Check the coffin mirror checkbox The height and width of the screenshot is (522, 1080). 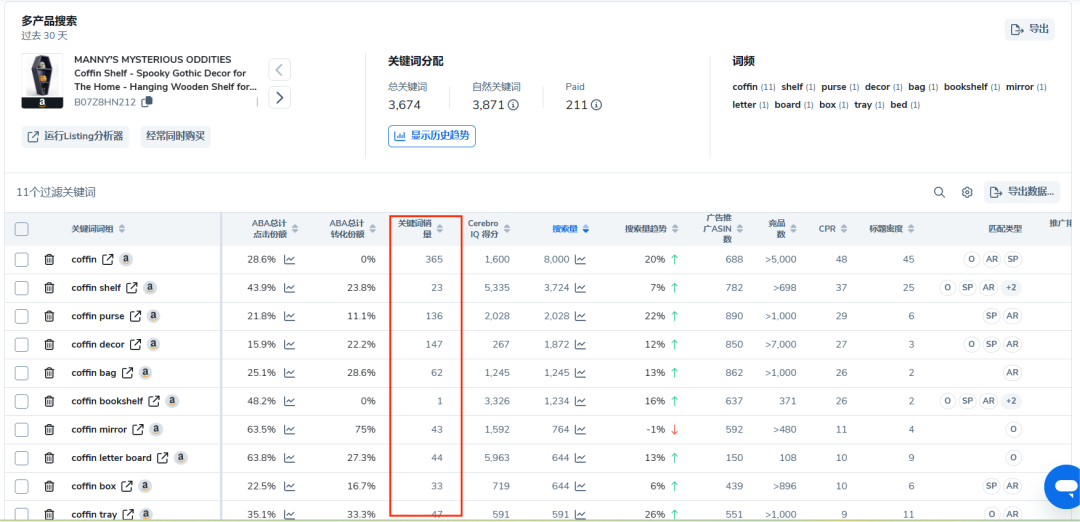coord(22,430)
